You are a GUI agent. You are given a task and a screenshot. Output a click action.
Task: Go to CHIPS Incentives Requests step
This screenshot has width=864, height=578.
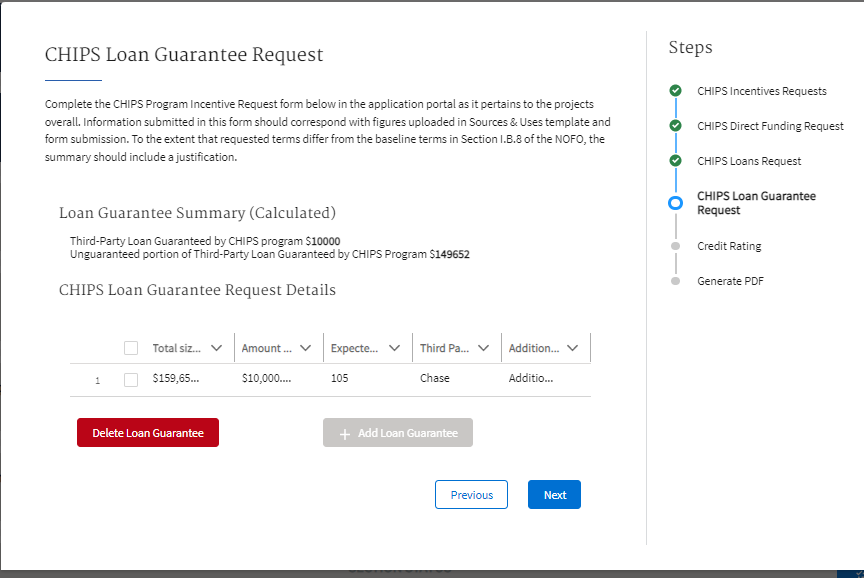pyautogui.click(x=761, y=91)
